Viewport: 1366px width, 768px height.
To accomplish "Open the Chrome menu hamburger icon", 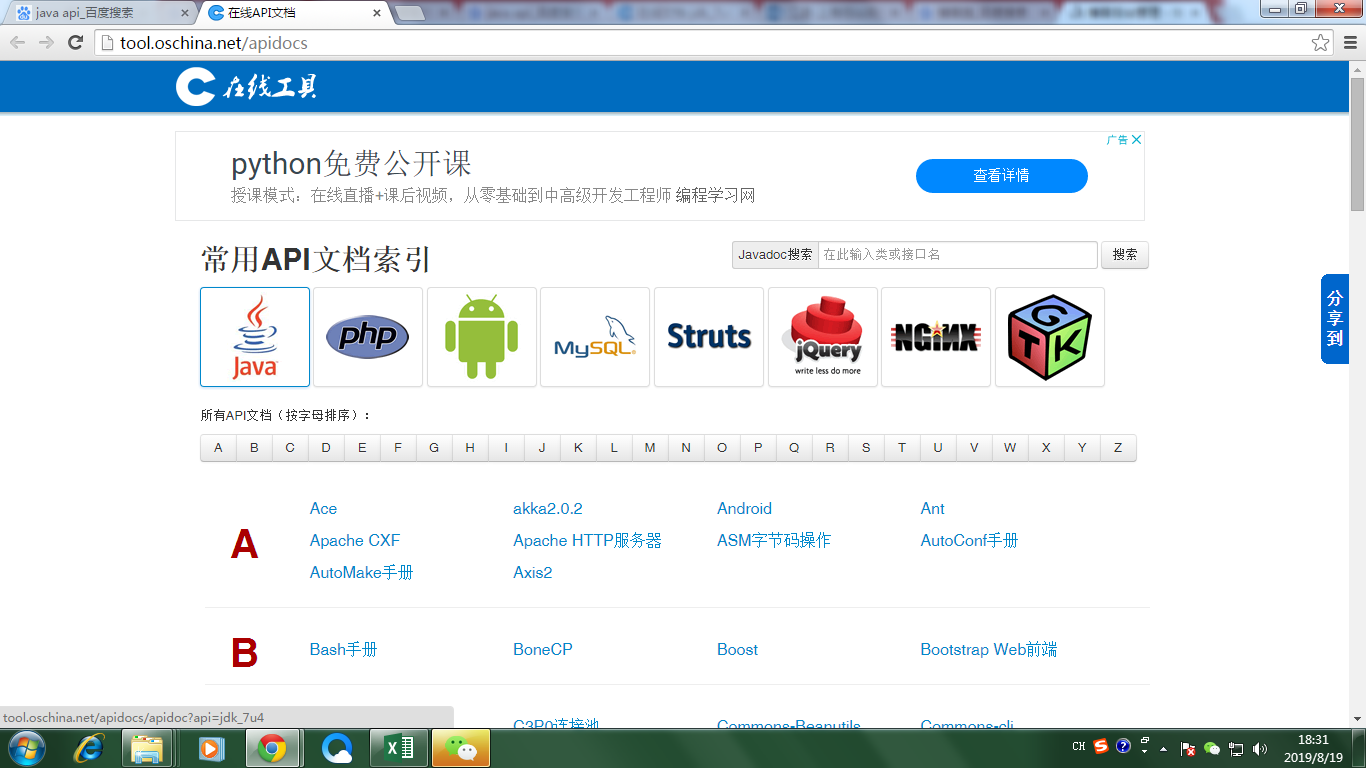I will (x=1350, y=42).
